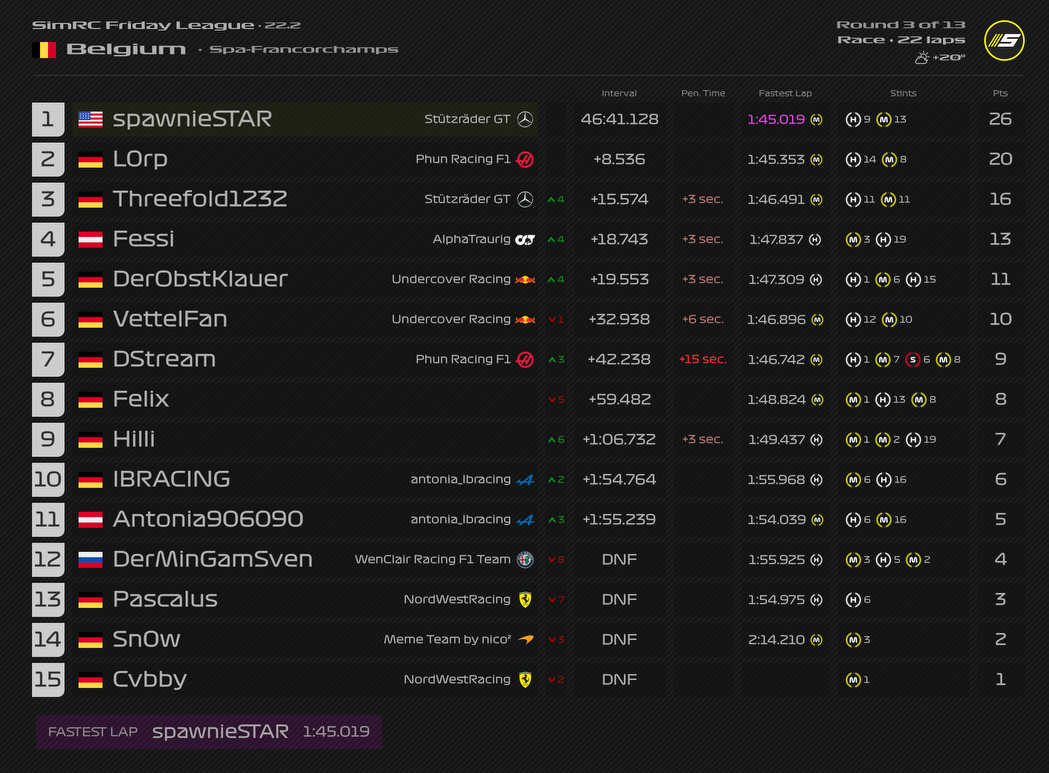Click the McLaren logo in Sn0w's row

525,639
